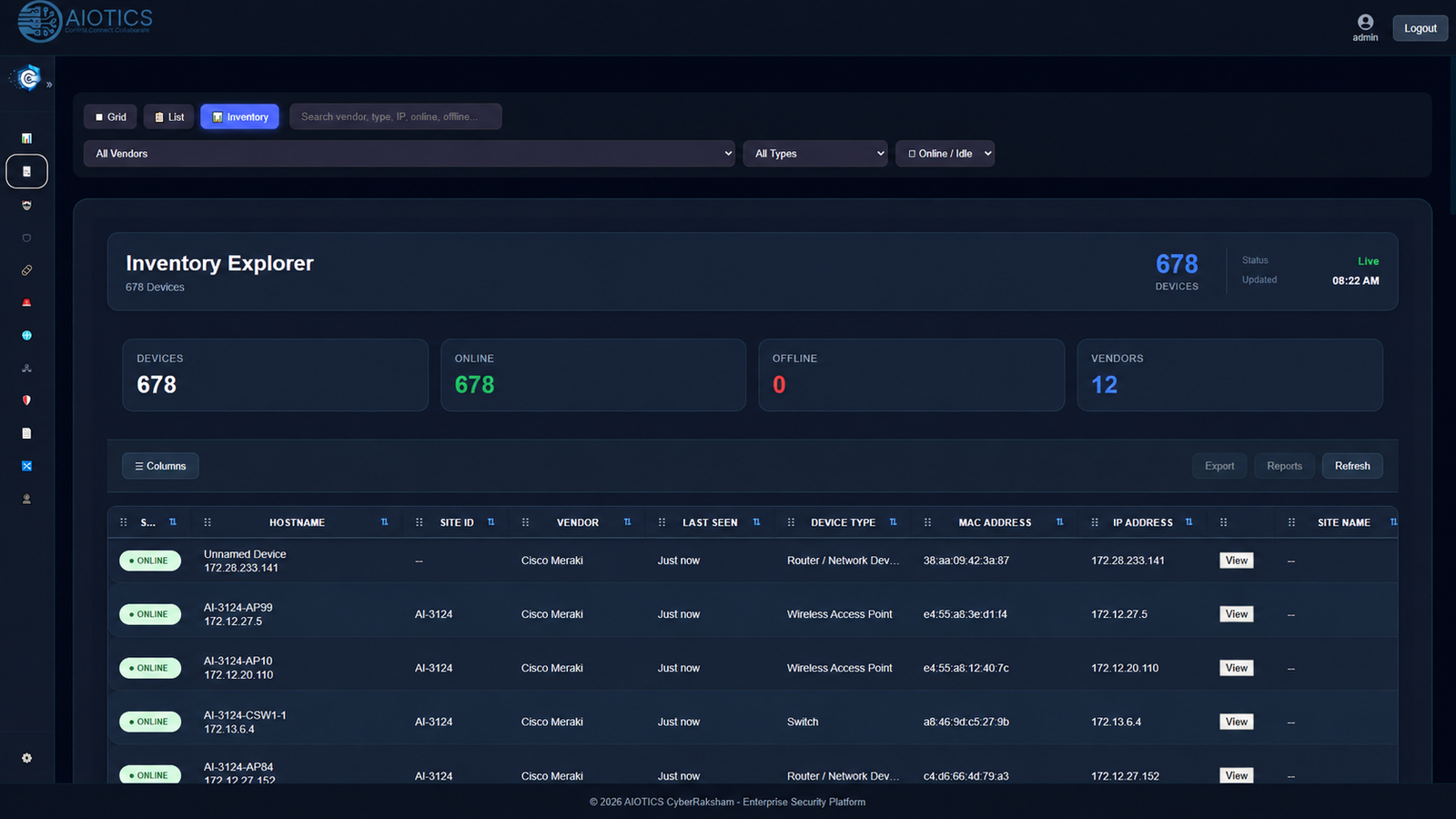Open settings gear in the sidebar
This screenshot has width=1456, height=819.
26,758
